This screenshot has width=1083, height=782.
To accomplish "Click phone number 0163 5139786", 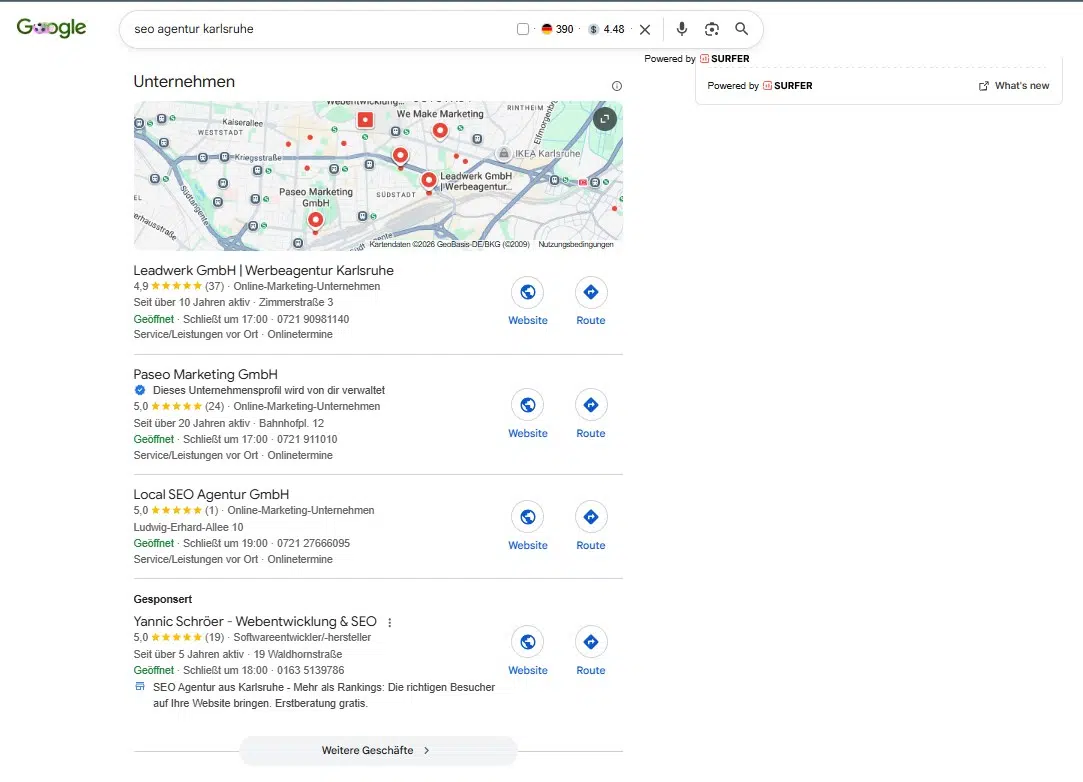I will pos(310,670).
